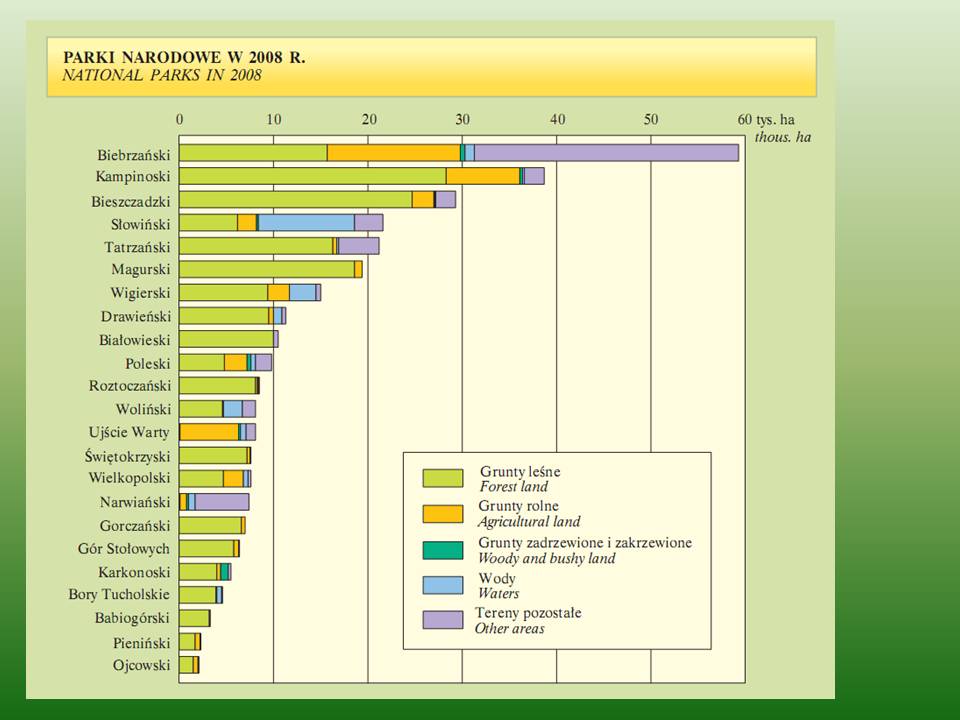960x720 pixels.
Task: Click the '60 tys. ha' axis label
Action: point(773,119)
